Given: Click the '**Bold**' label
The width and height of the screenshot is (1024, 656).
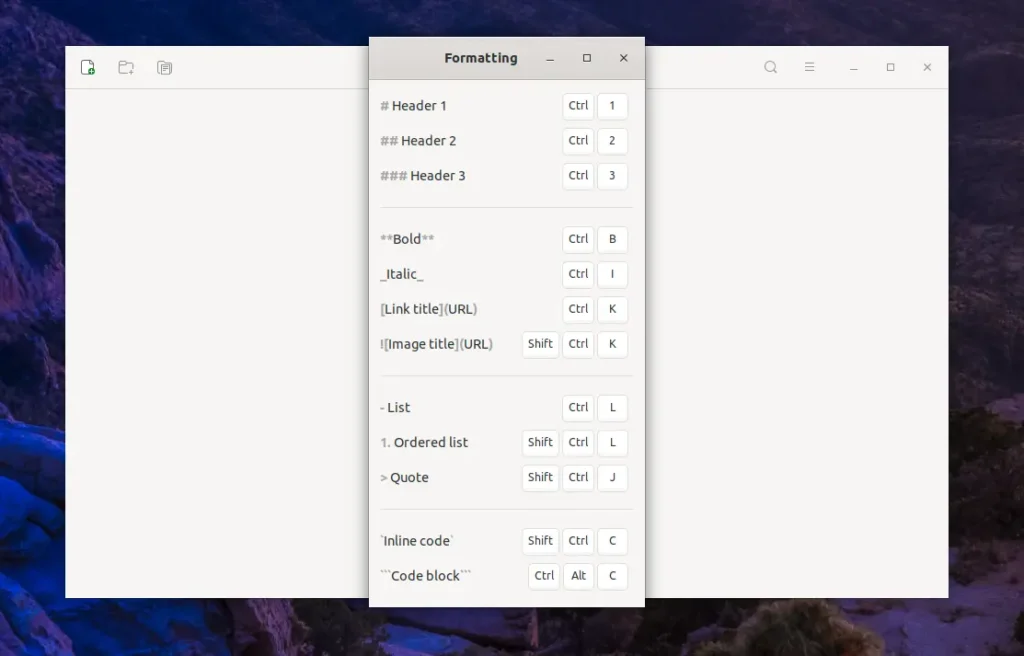Looking at the screenshot, I should tap(407, 239).
